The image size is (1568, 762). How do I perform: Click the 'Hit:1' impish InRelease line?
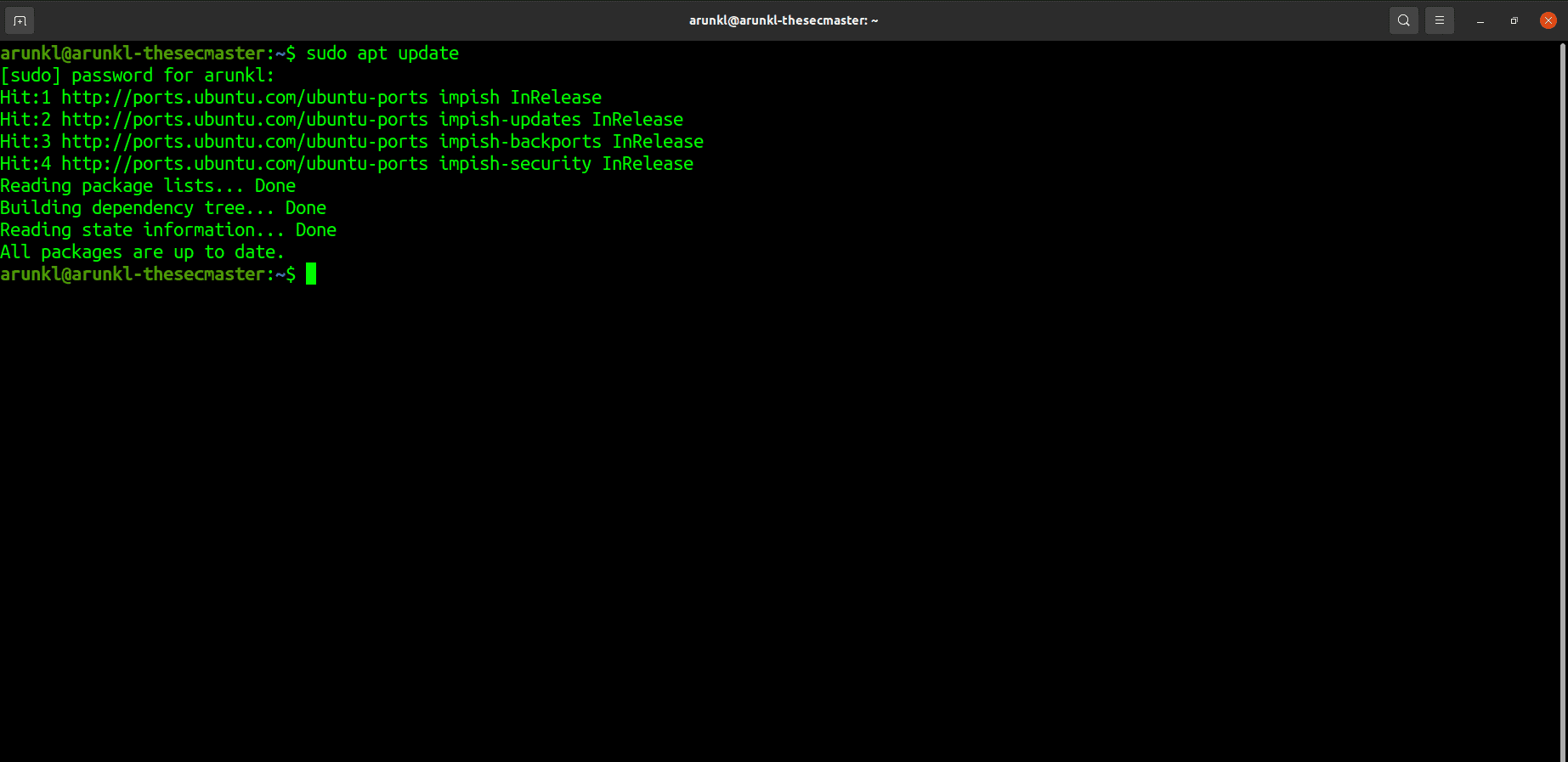(x=301, y=98)
